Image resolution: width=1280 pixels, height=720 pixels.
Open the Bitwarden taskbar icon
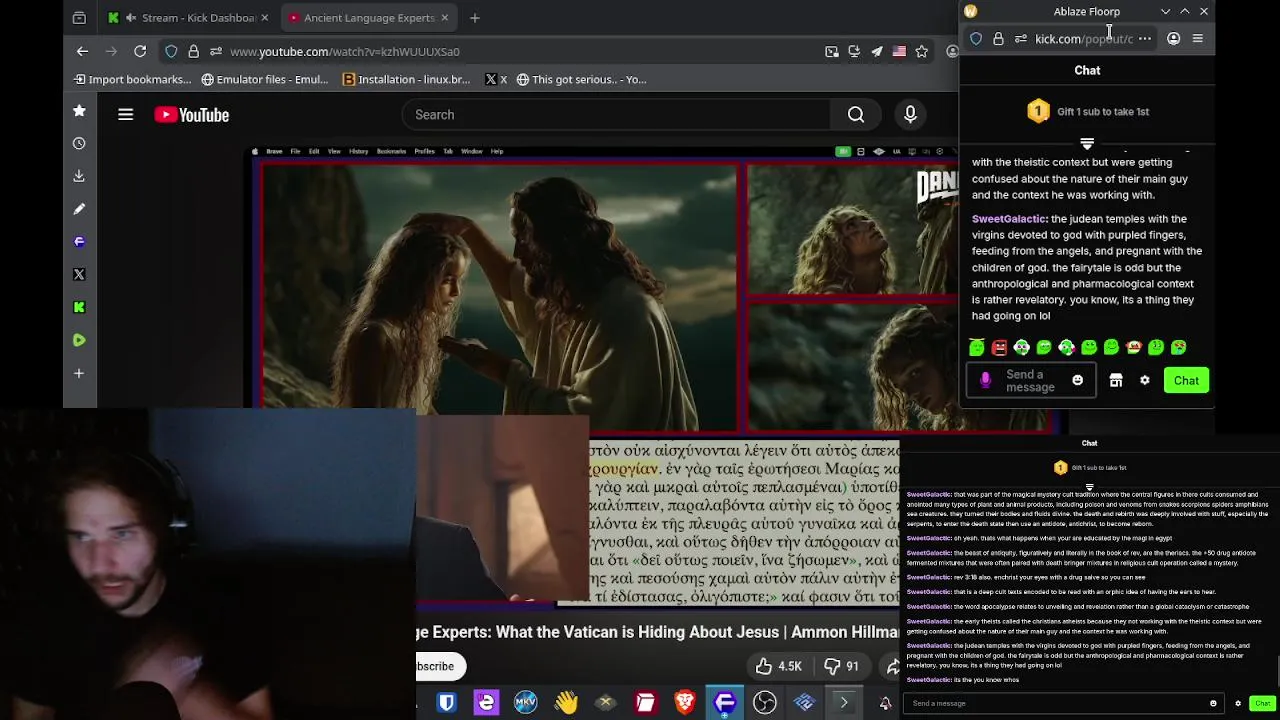coord(447,703)
